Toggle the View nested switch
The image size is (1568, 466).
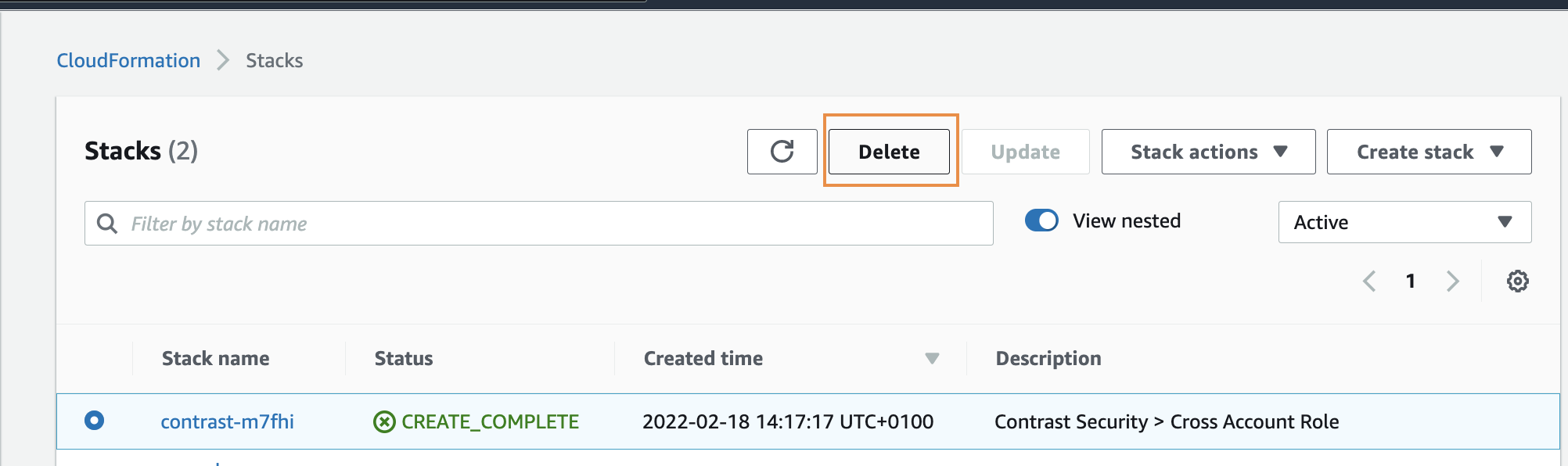(x=1041, y=221)
